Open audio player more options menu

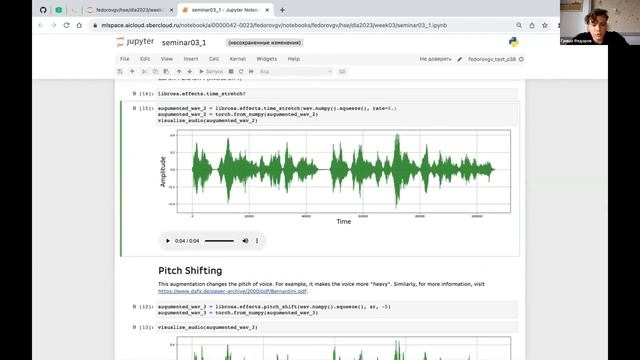257,241
